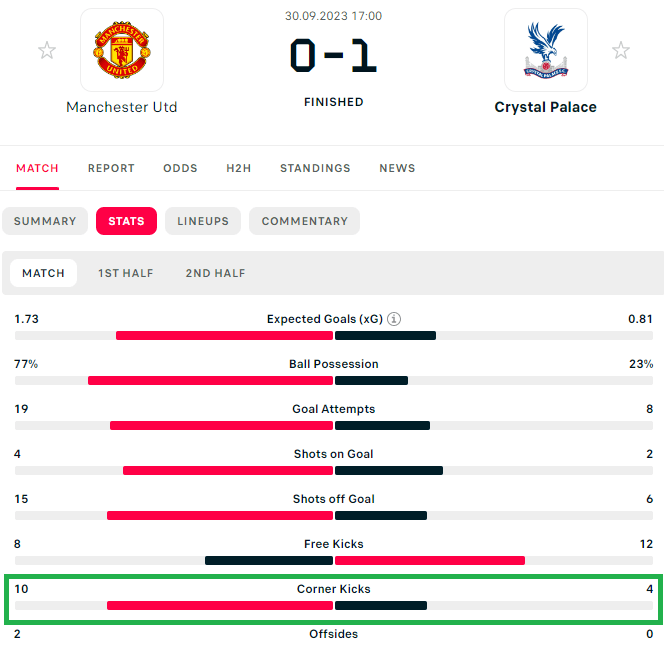The image size is (664, 645).
Task: Open the Lineups section
Action: (x=203, y=221)
